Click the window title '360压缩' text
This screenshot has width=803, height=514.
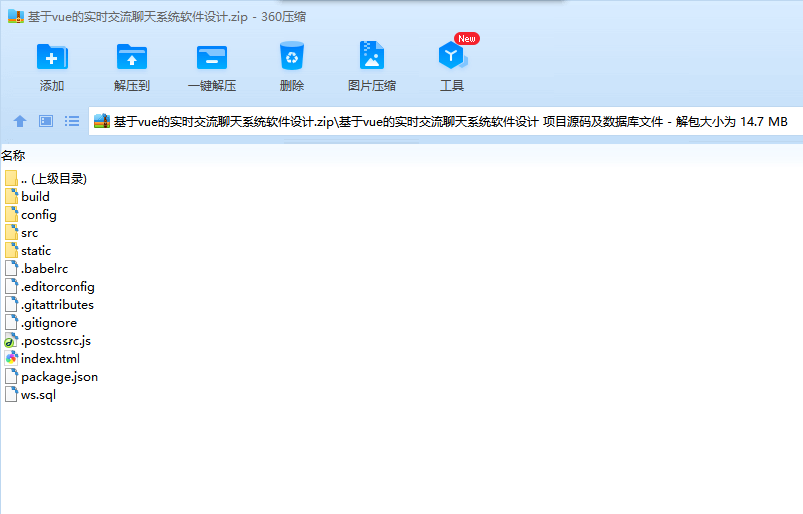283,17
